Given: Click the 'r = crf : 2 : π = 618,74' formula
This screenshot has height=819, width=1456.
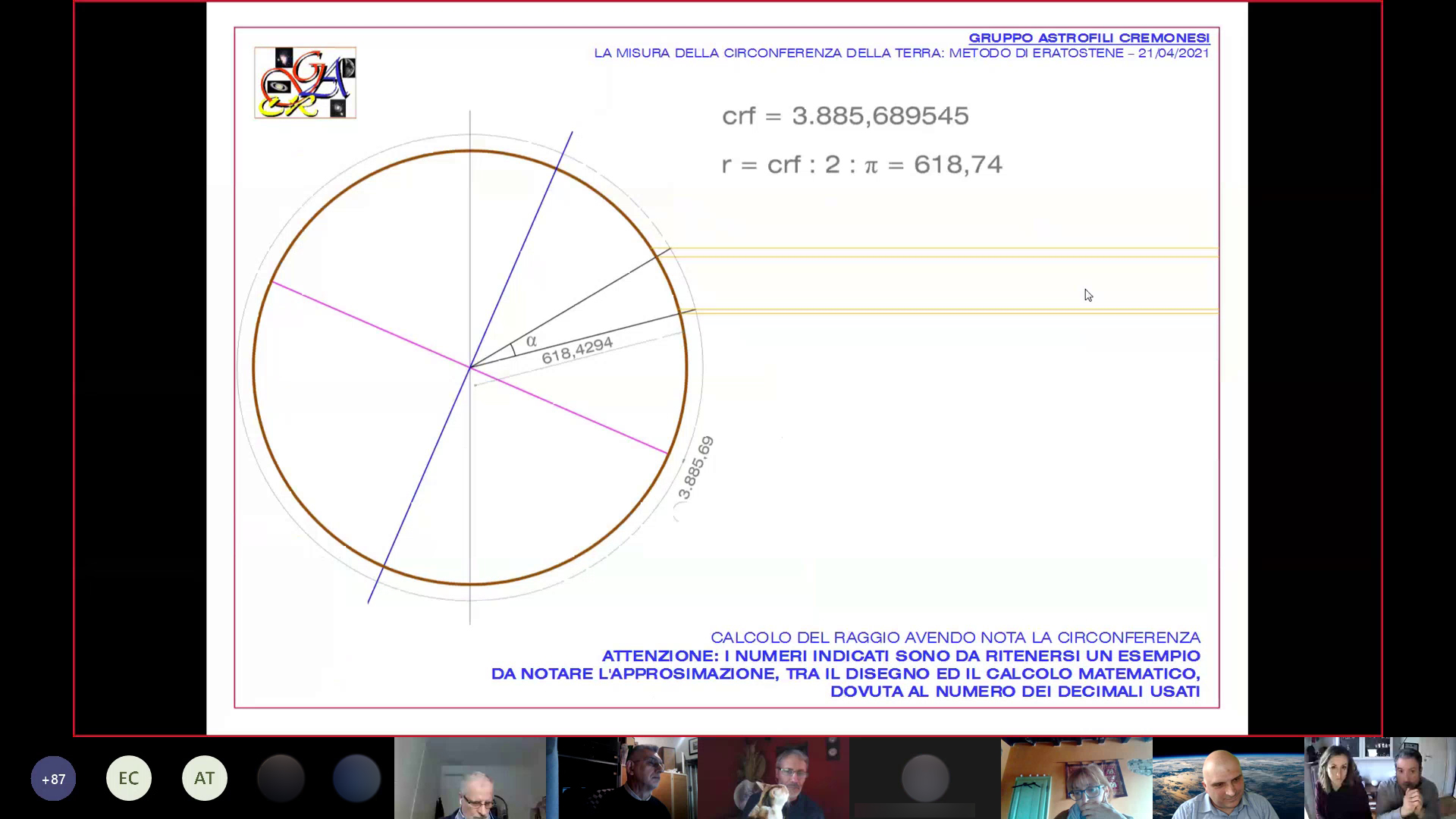Looking at the screenshot, I should click(x=862, y=165).
